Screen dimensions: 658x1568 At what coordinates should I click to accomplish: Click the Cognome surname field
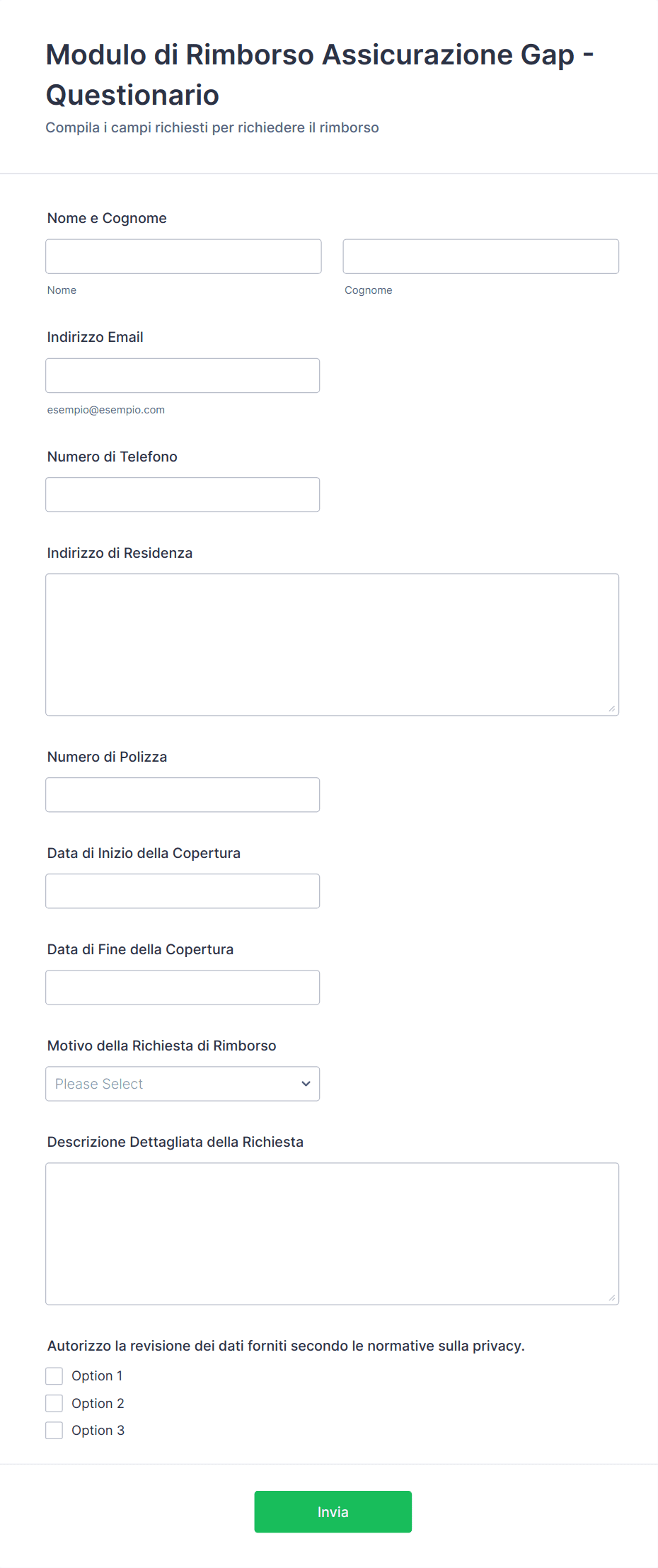click(480, 256)
